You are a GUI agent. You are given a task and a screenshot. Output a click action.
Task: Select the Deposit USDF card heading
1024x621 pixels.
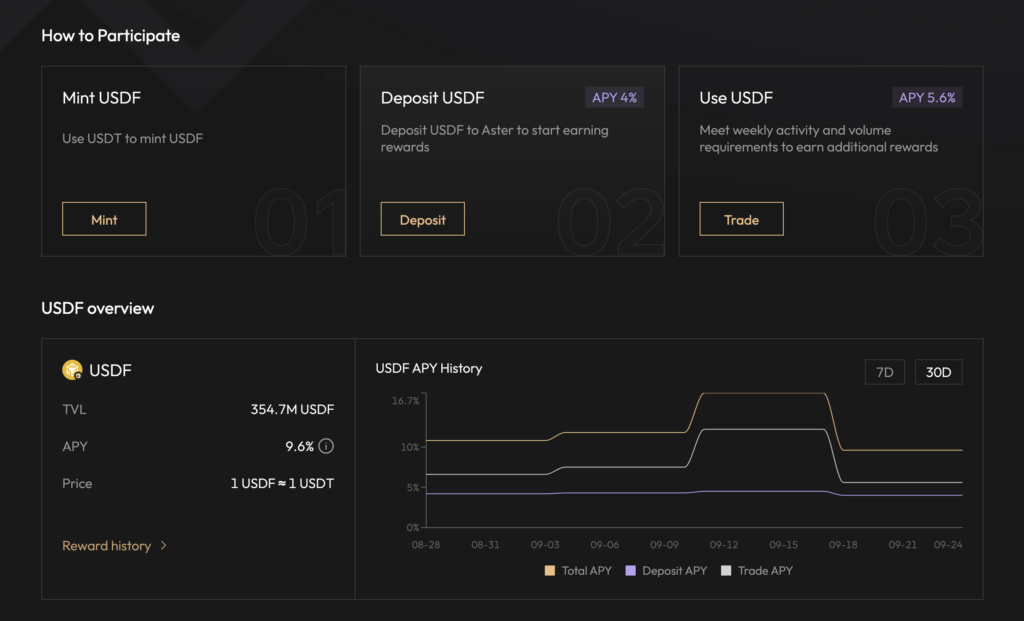[432, 98]
